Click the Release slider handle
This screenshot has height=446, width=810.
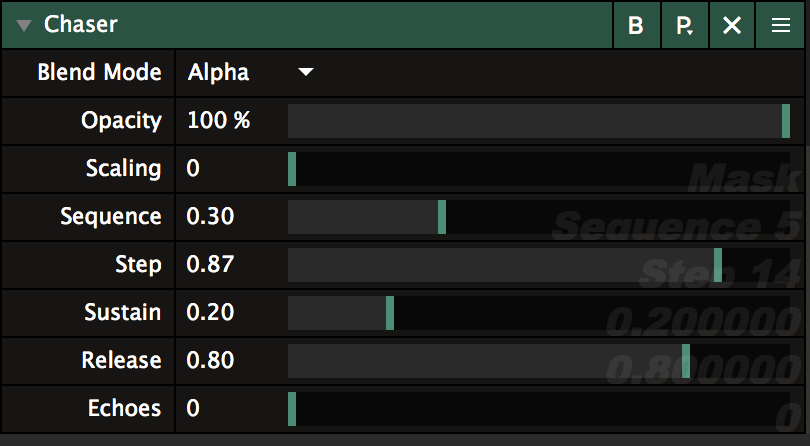pos(686,360)
